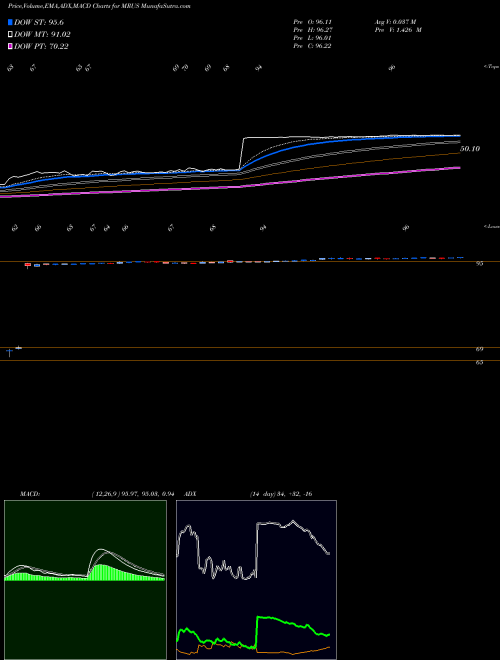Click the 'Pre H: 96.27' high value

pos(313,30)
